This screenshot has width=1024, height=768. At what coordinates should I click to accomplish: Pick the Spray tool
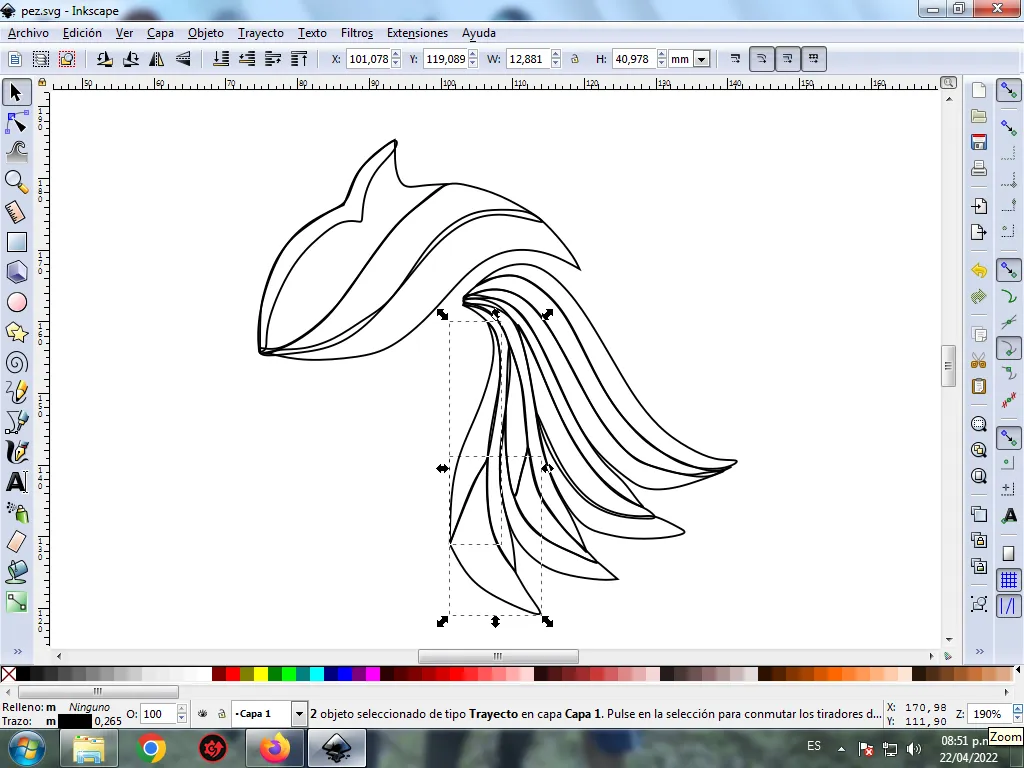(x=16, y=512)
